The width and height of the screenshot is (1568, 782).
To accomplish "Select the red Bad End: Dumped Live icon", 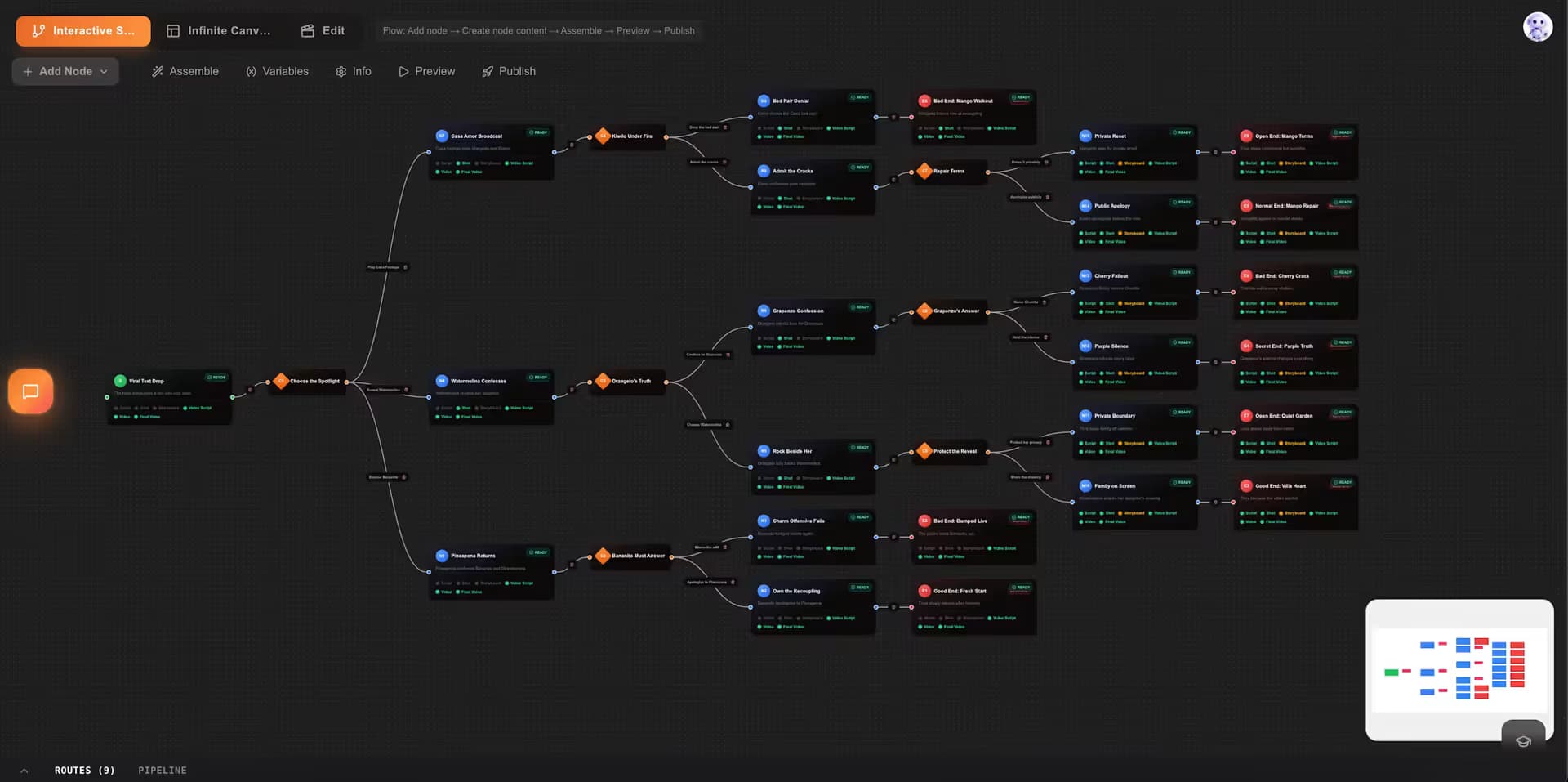I will tap(924, 521).
